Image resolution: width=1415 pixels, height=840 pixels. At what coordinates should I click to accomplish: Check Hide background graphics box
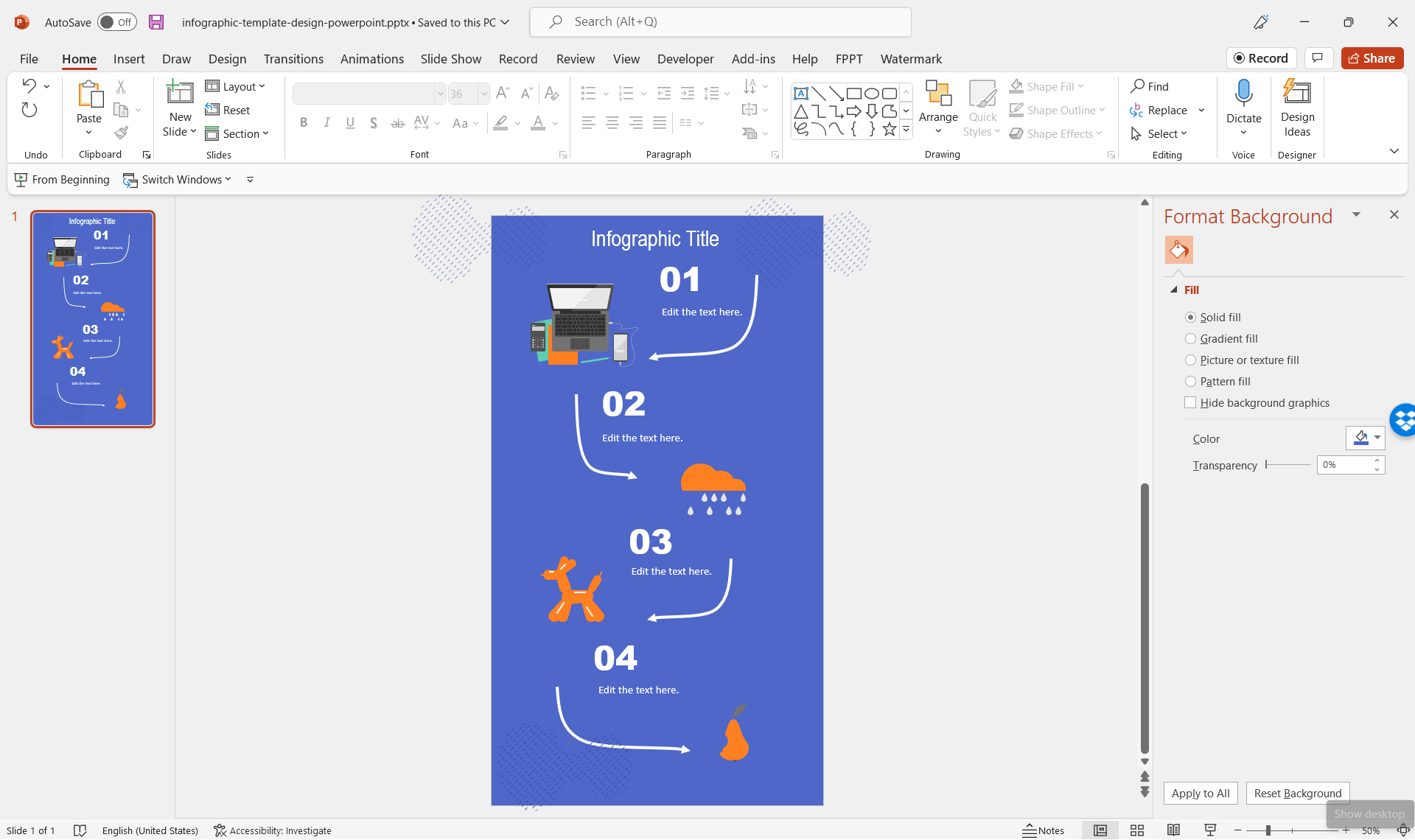1190,403
